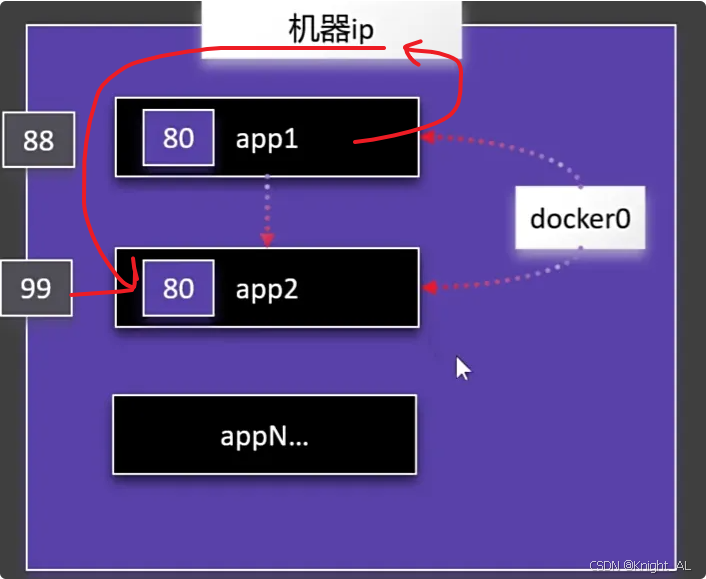Click the 机器ip label box
The image size is (706, 579).
[x=331, y=29]
